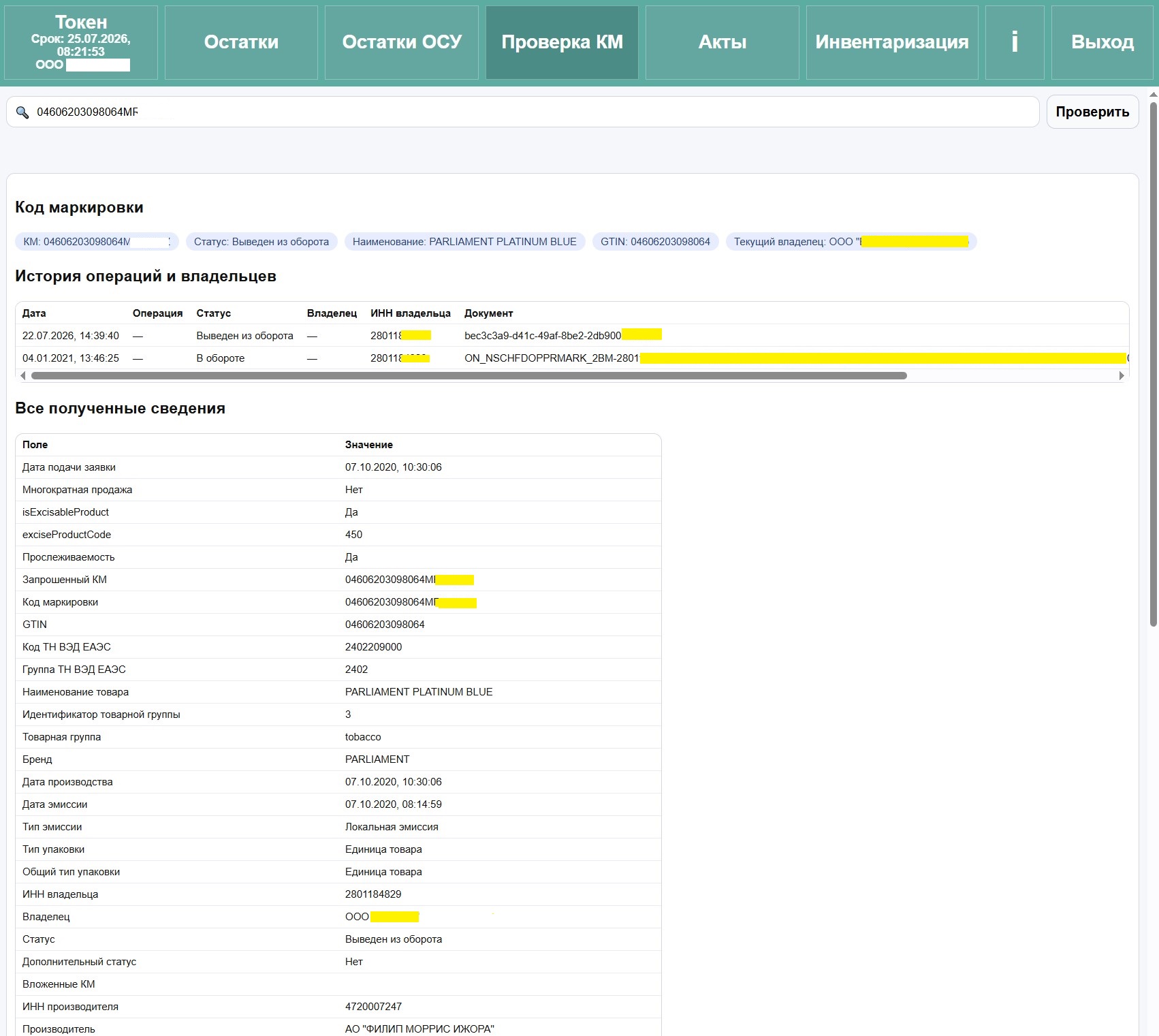Click the history table horizontal scrollbar

click(x=469, y=375)
